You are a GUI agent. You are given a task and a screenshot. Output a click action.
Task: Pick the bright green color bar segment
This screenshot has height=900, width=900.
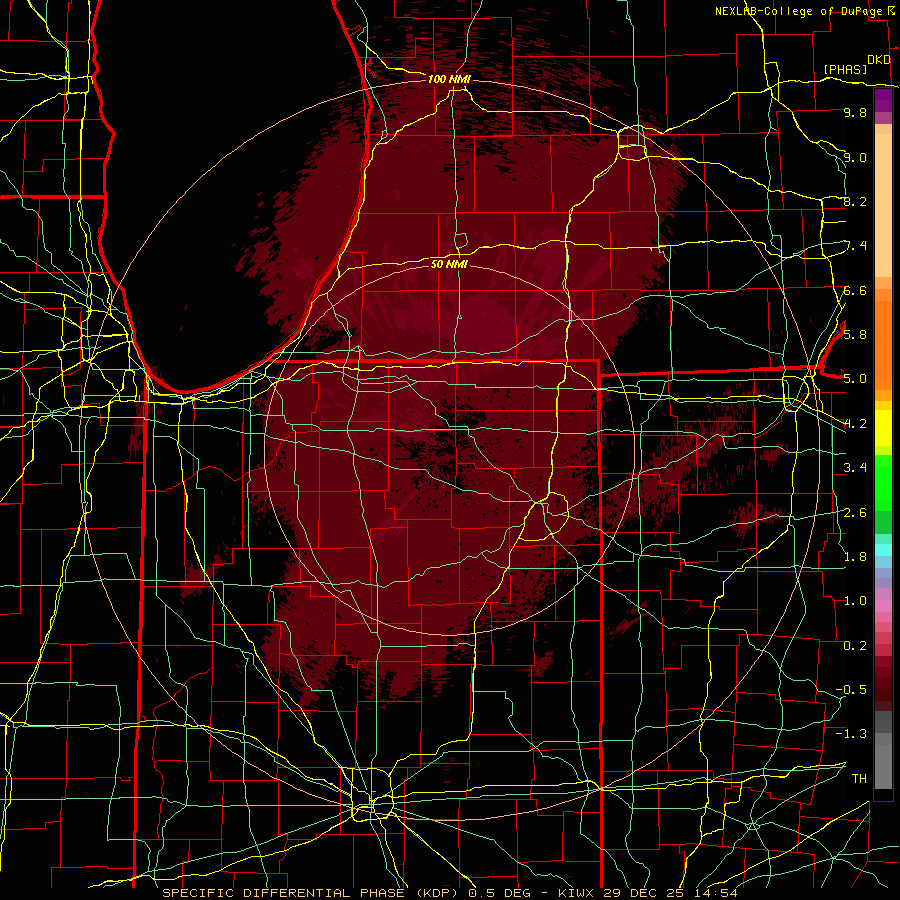pyautogui.click(x=883, y=483)
